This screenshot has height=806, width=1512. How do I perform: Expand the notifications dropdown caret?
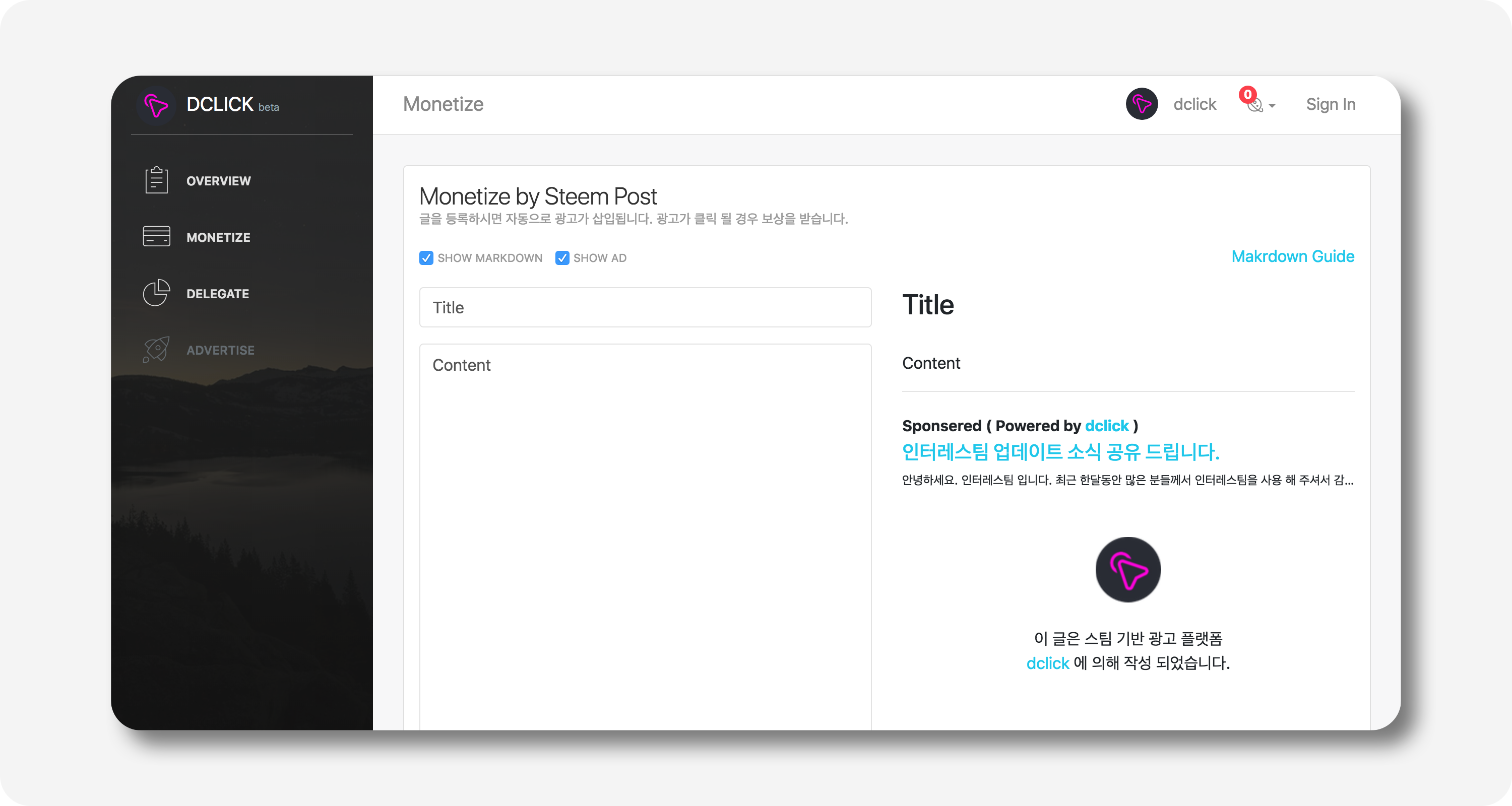click(x=1272, y=106)
